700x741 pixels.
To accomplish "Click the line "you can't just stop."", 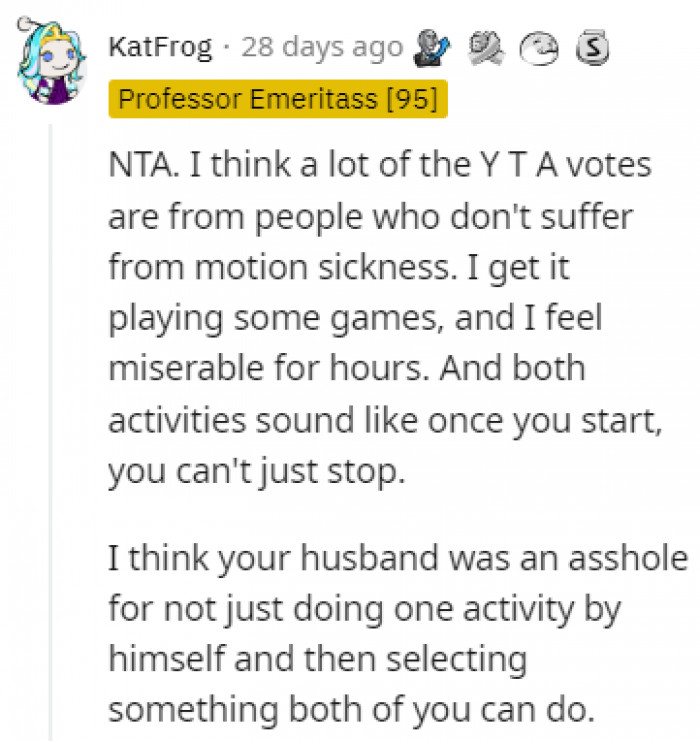I will (257, 470).
